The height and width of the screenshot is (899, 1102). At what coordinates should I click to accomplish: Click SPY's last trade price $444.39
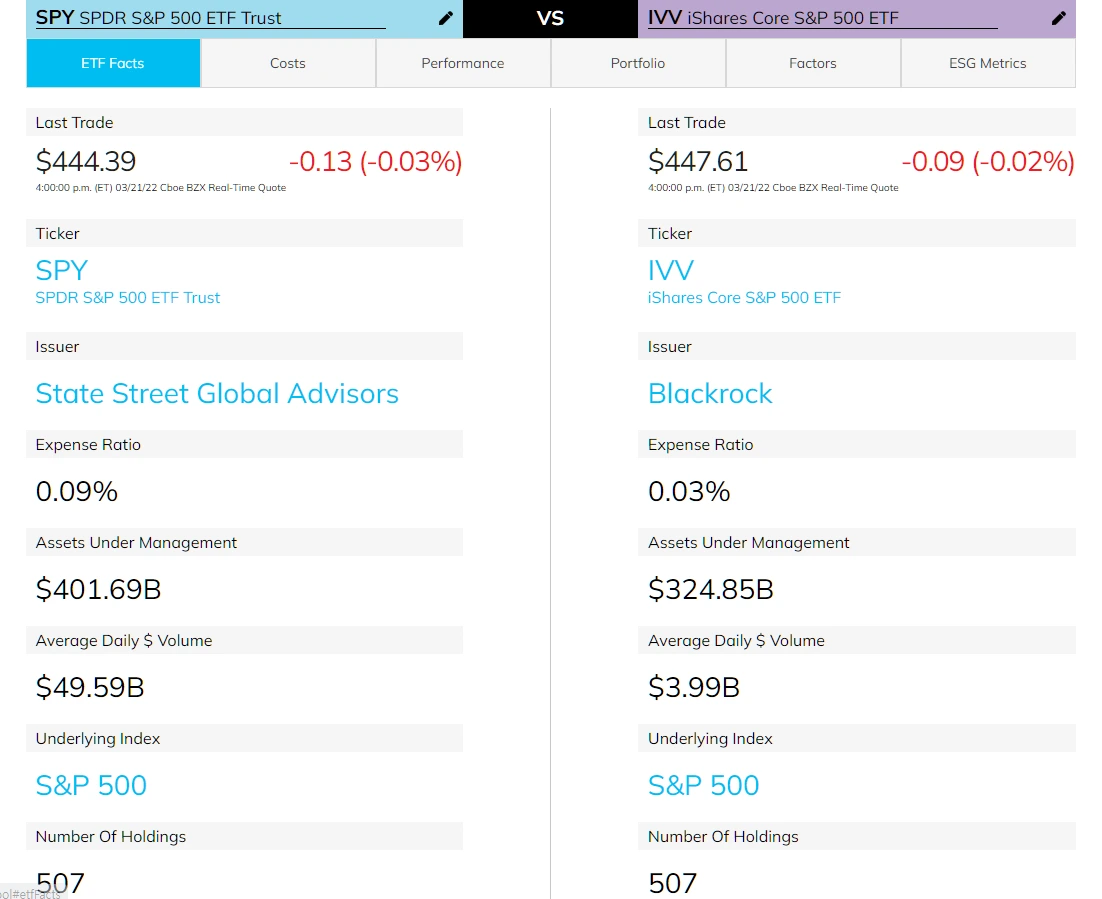click(86, 161)
